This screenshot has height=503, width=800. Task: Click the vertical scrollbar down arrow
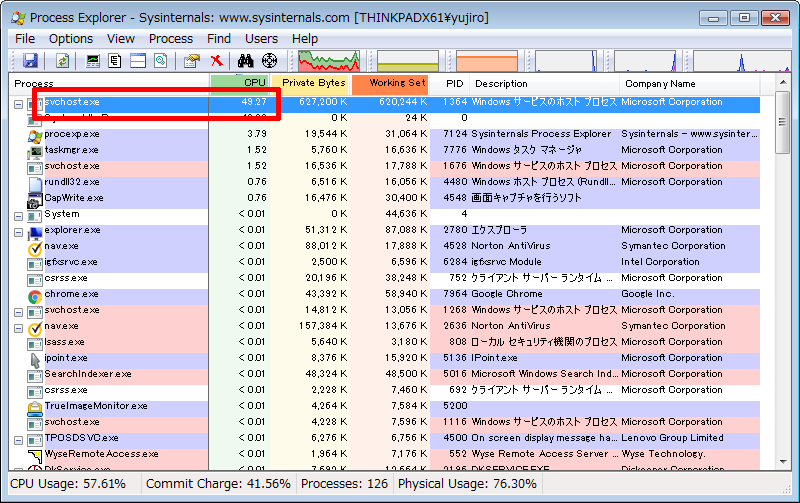[x=783, y=462]
